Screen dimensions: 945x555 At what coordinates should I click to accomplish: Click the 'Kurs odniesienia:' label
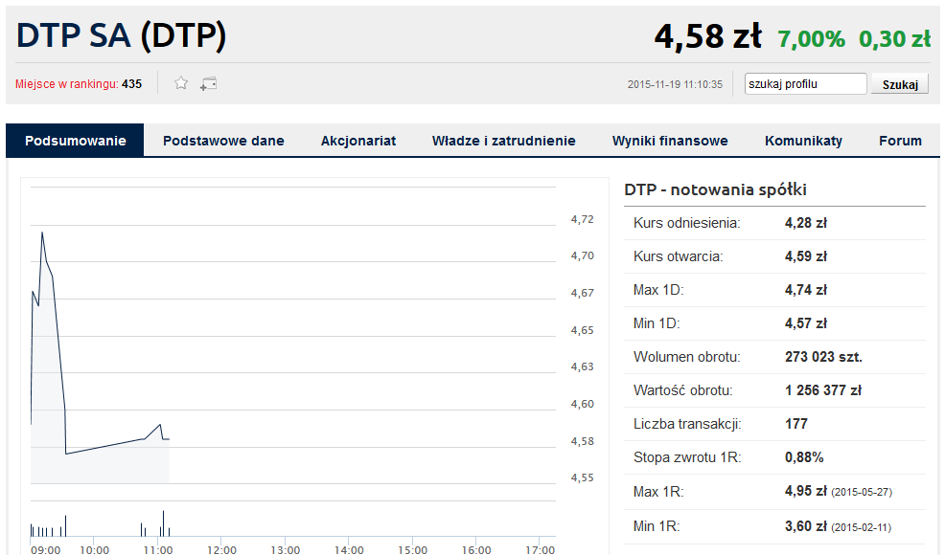pos(686,223)
